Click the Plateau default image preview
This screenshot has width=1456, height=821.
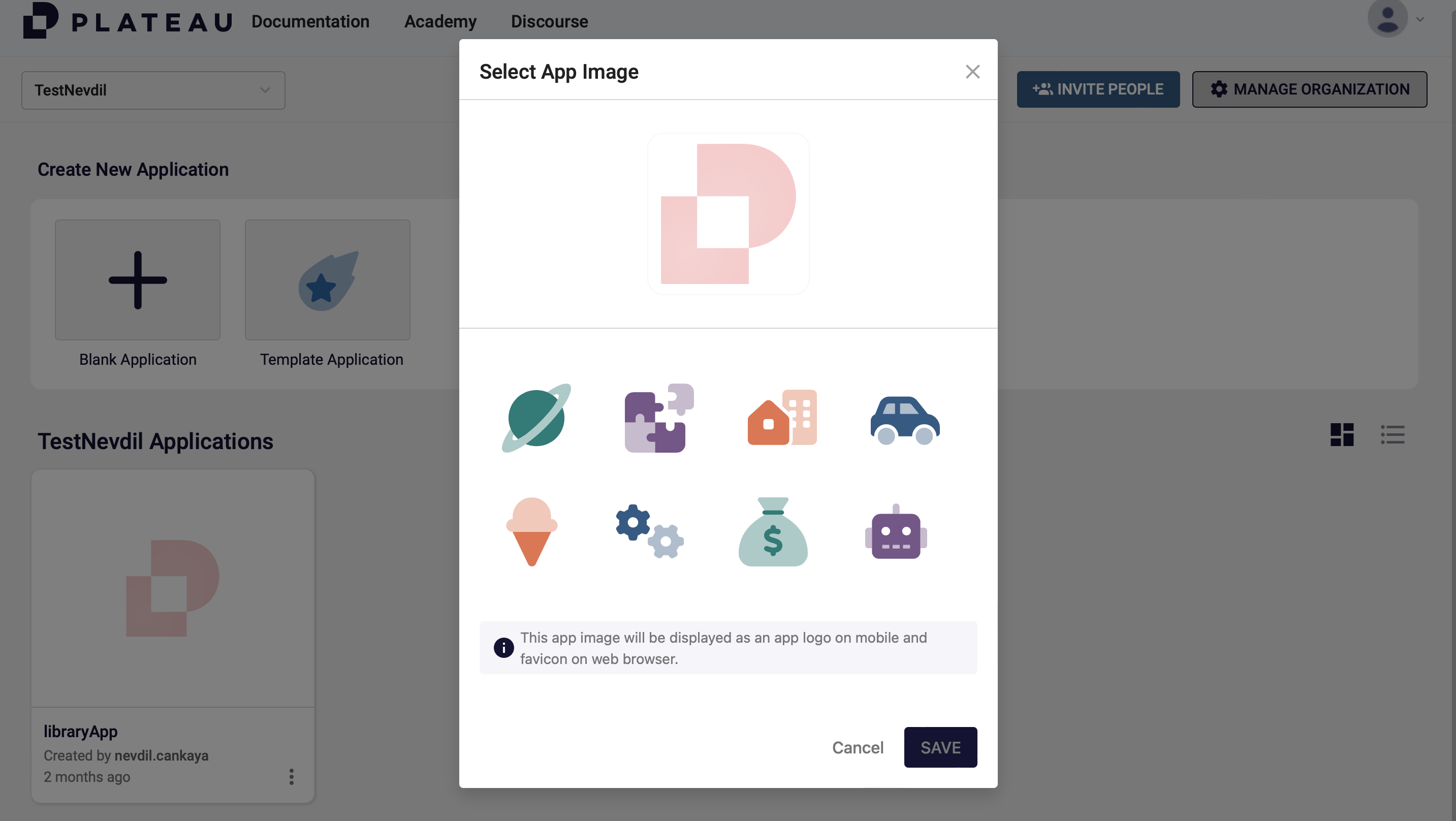click(728, 214)
